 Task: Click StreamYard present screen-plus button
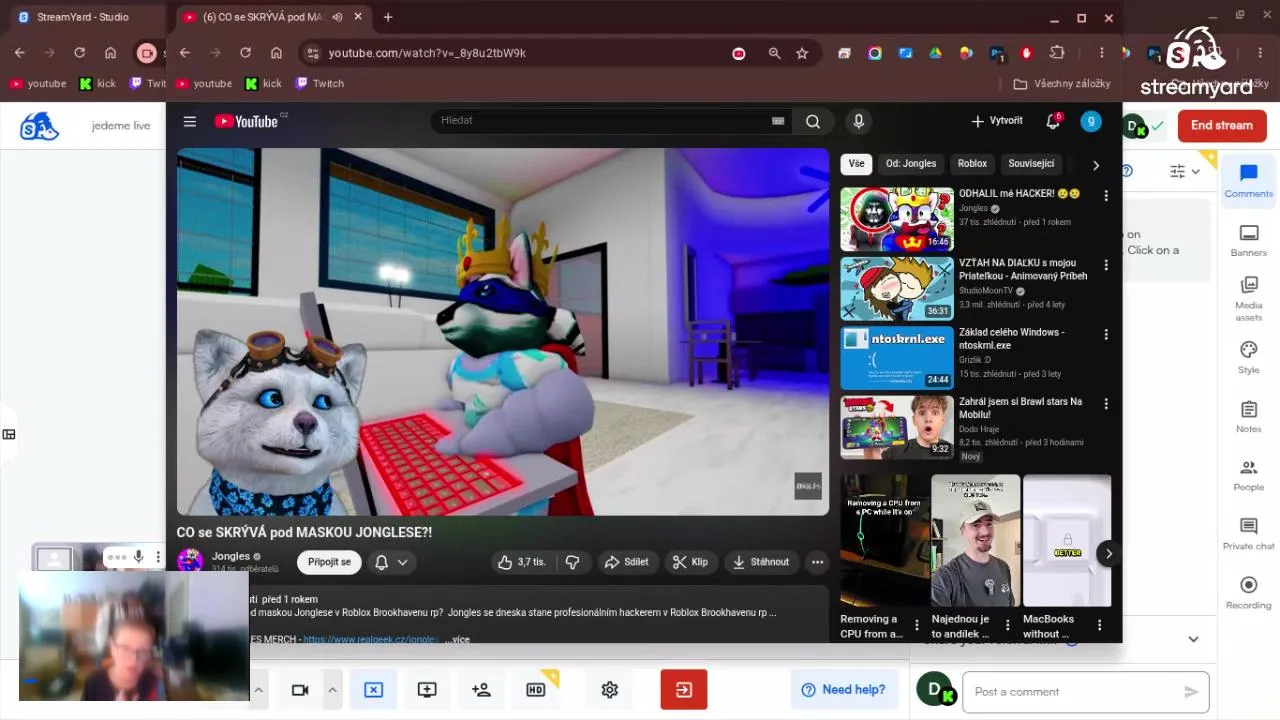(x=427, y=690)
